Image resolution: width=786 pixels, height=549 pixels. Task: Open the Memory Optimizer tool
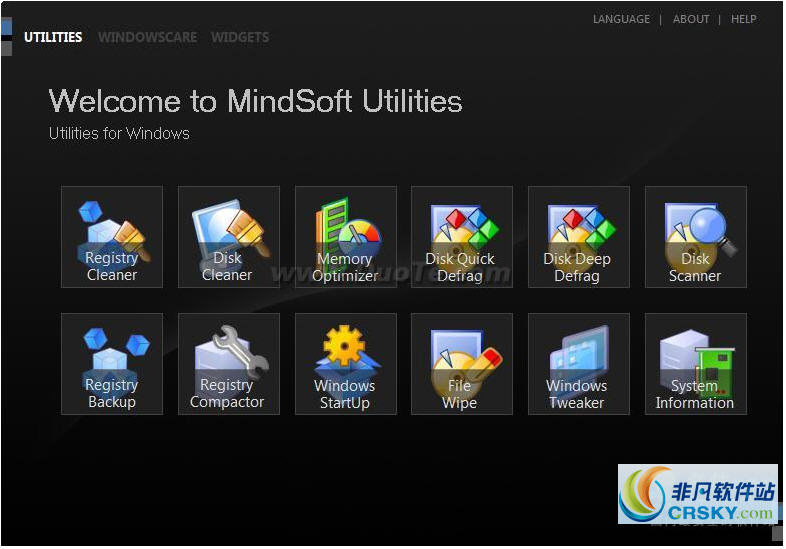(345, 237)
